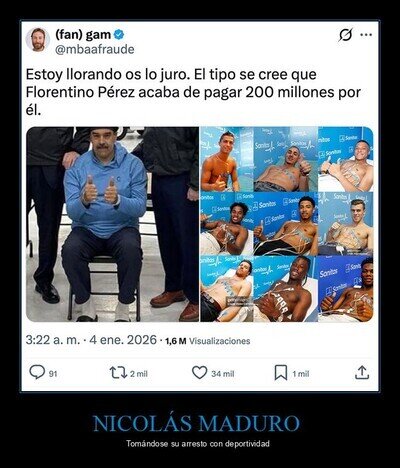Open the left photo of seated man in blue hoodie

click(112, 224)
